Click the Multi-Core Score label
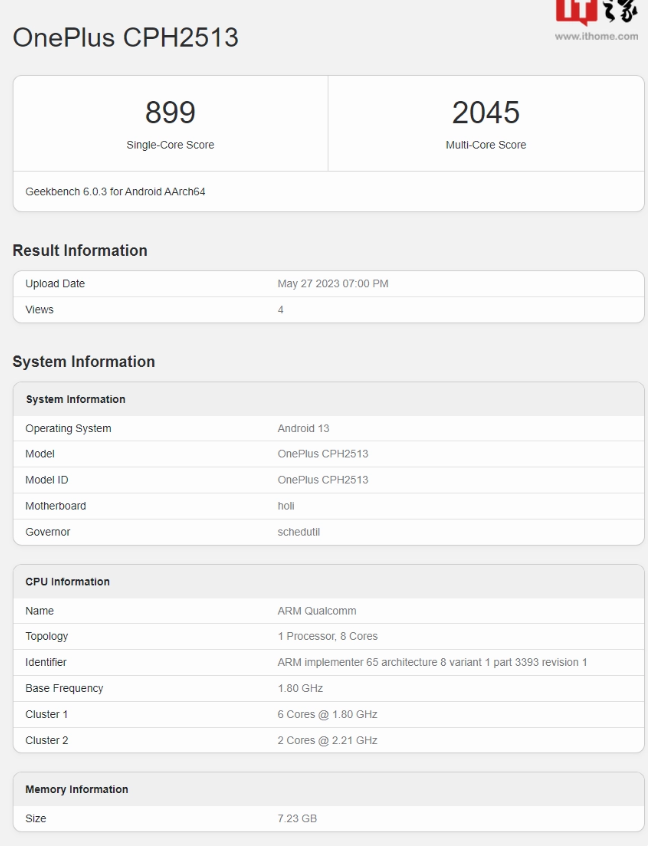Image resolution: width=655 pixels, height=847 pixels. pos(485,145)
